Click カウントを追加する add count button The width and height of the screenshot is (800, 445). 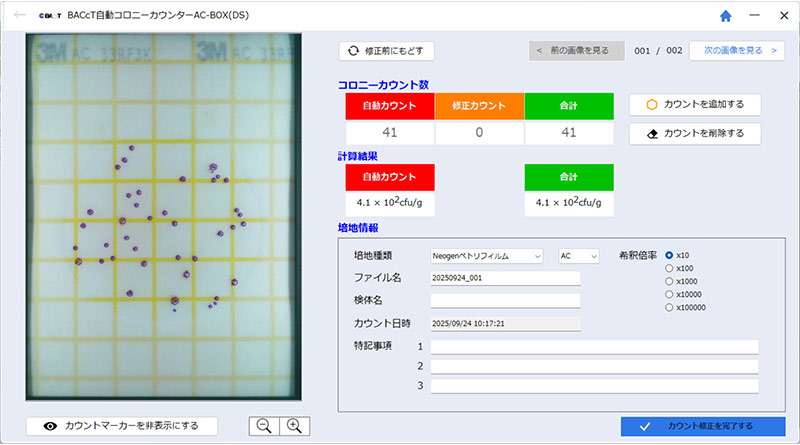pos(694,104)
